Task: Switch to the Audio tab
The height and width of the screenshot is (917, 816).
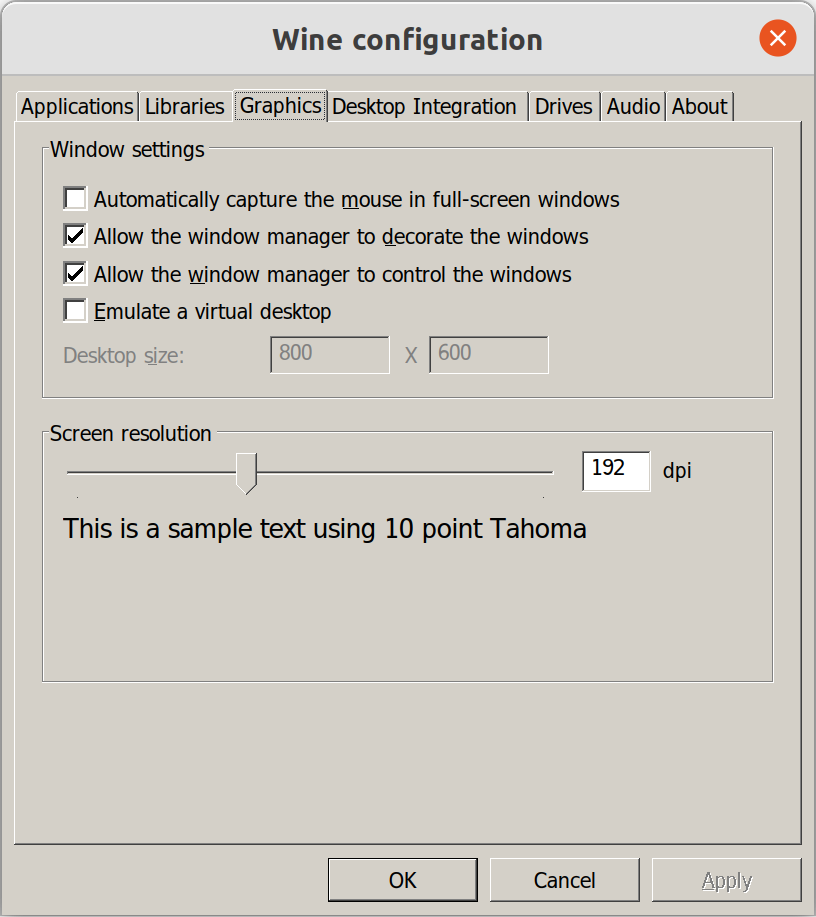Action: [633, 107]
